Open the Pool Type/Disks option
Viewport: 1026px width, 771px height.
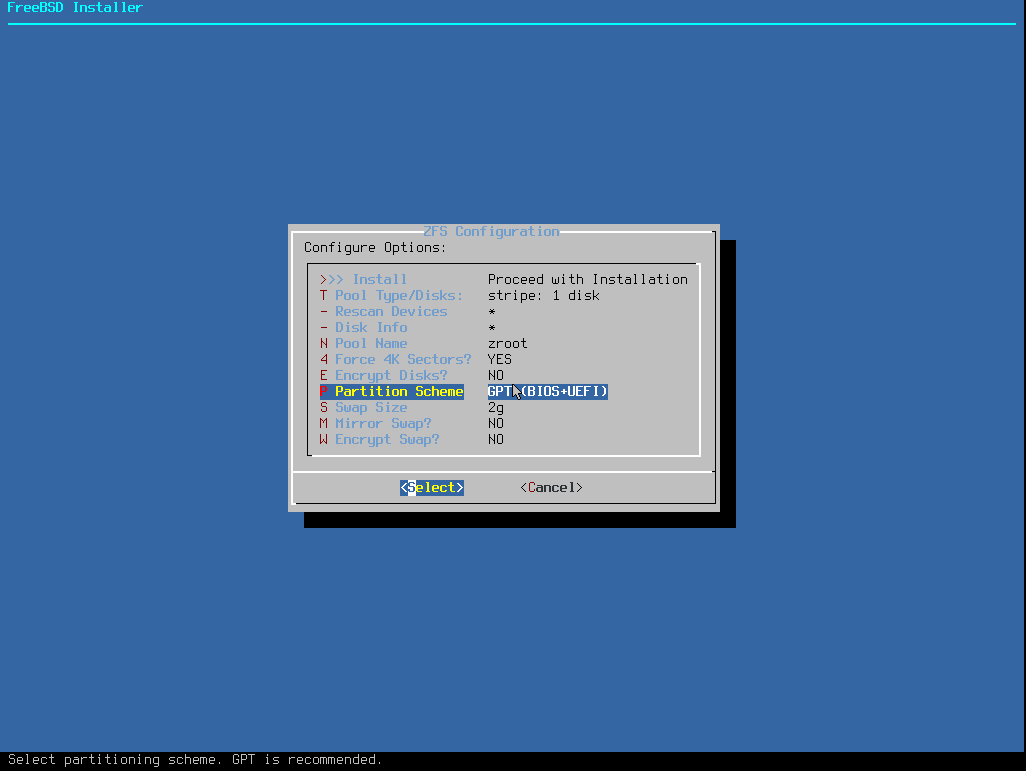[x=399, y=295]
